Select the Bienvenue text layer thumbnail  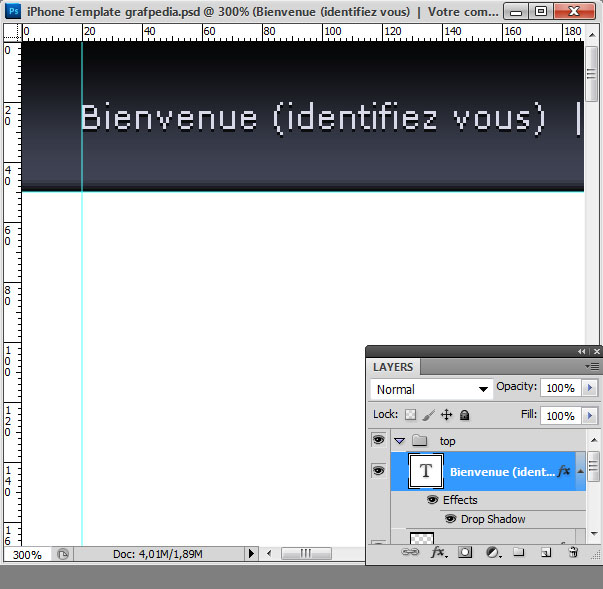(426, 471)
